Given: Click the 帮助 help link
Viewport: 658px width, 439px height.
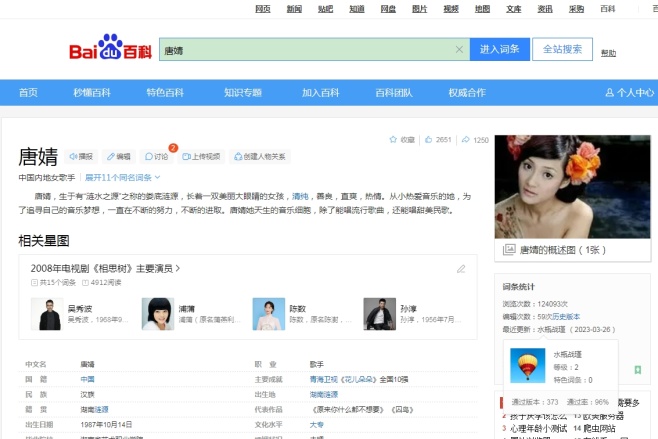Looking at the screenshot, I should [x=608, y=53].
